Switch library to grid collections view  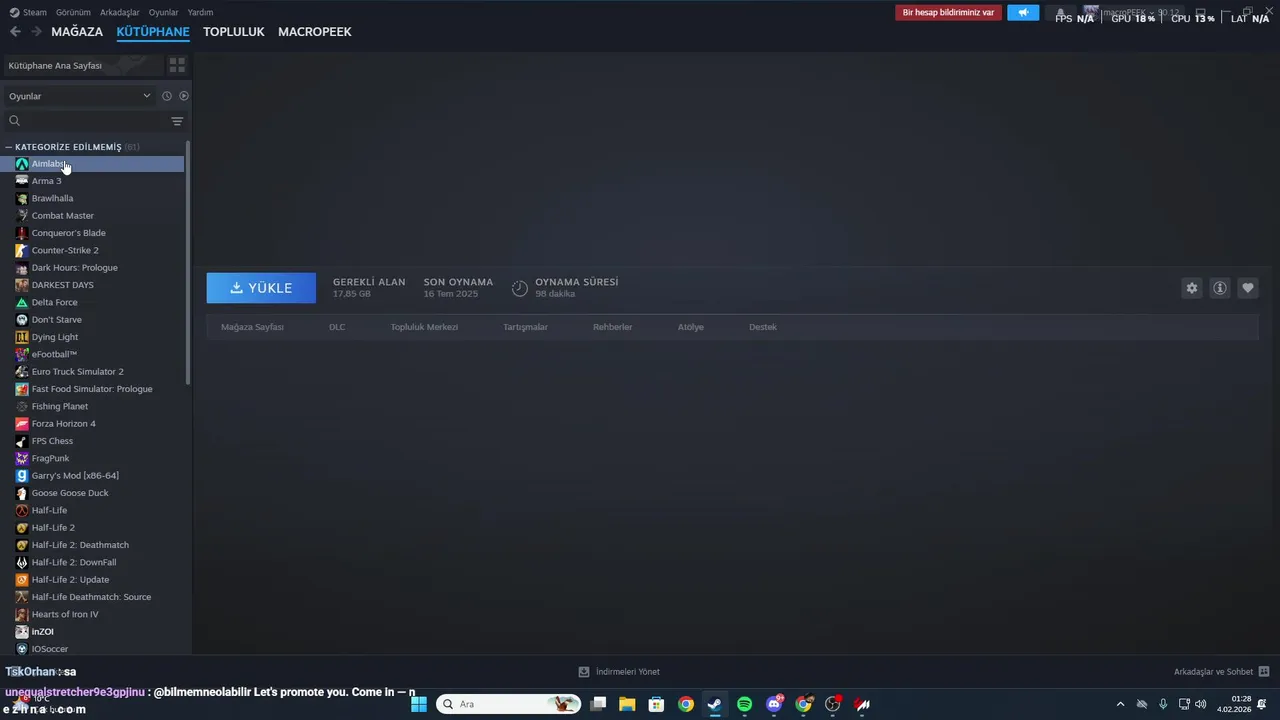(177, 65)
